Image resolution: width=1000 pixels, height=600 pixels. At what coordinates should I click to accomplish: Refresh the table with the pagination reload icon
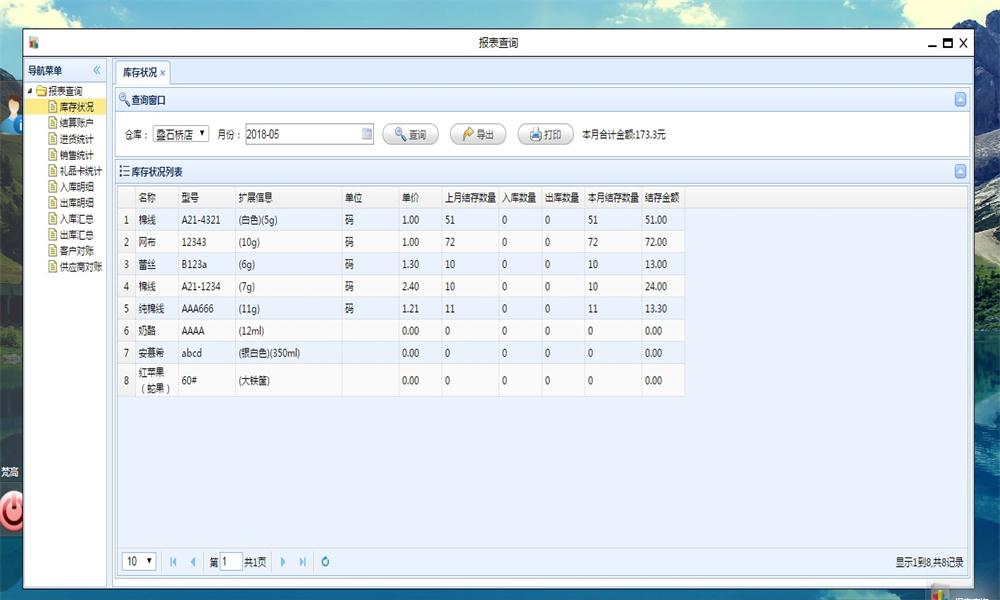tap(325, 562)
